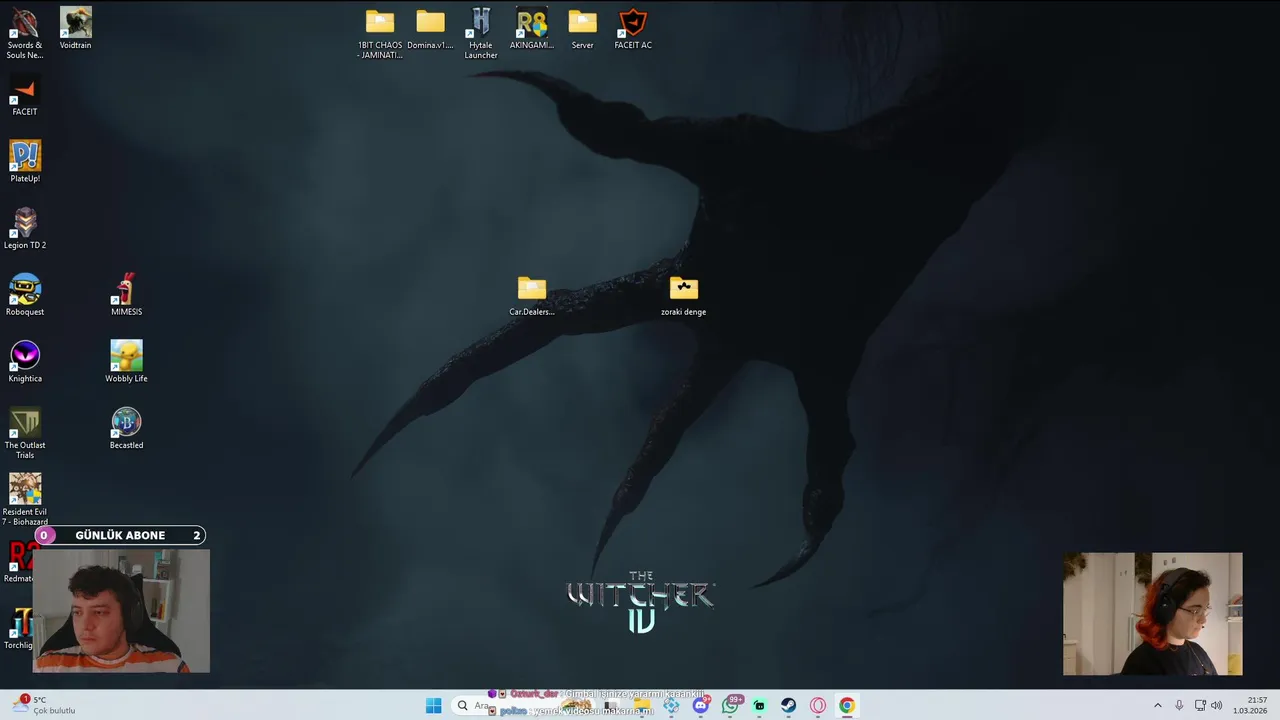The width and height of the screenshot is (1280, 720).
Task: Select the Hytale Launcher shortcut
Action: click(x=481, y=34)
